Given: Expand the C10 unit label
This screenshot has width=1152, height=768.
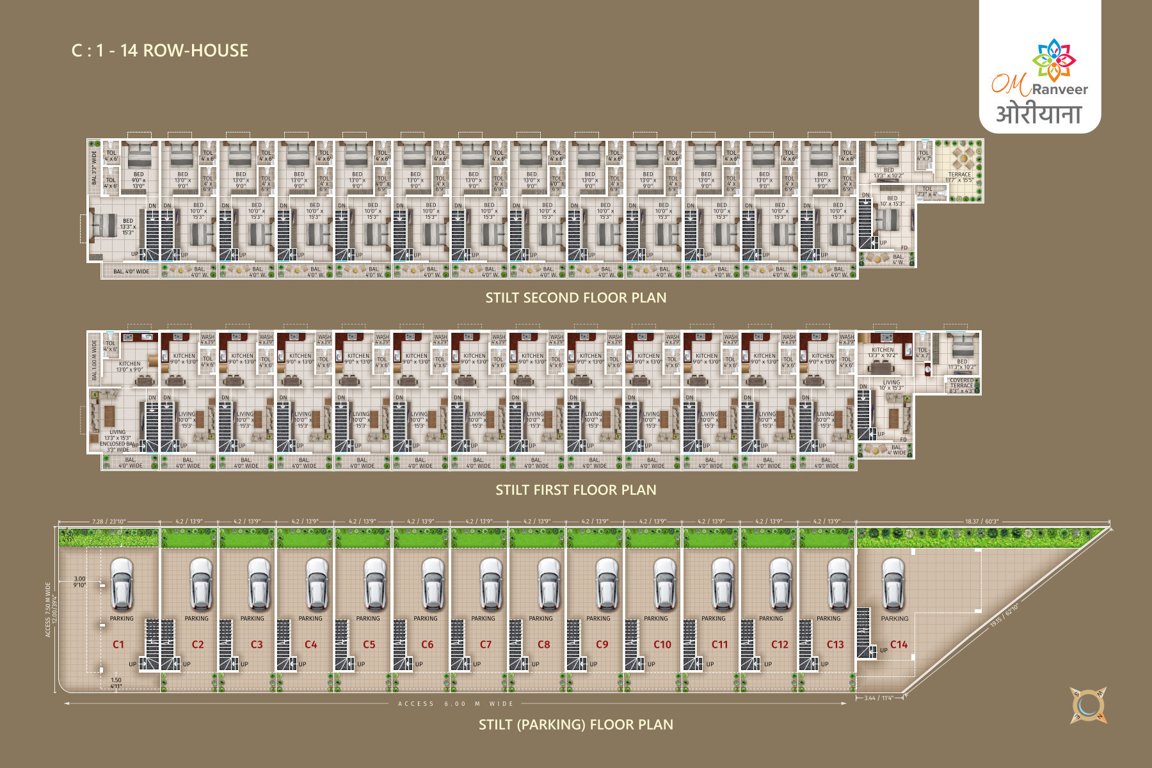Looking at the screenshot, I should pyautogui.click(x=660, y=645).
